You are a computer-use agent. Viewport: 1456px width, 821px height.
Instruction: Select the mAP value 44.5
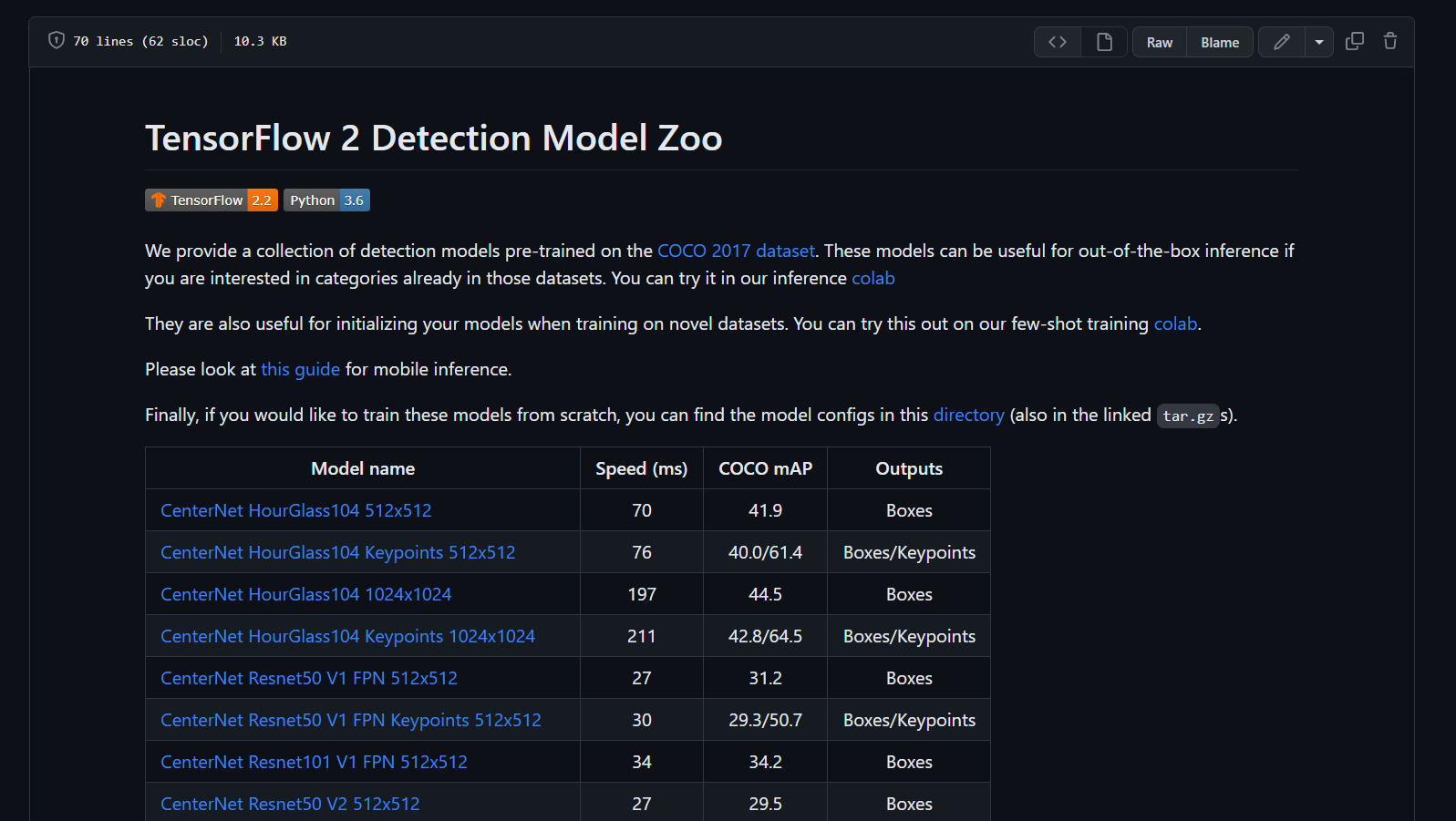pos(765,594)
